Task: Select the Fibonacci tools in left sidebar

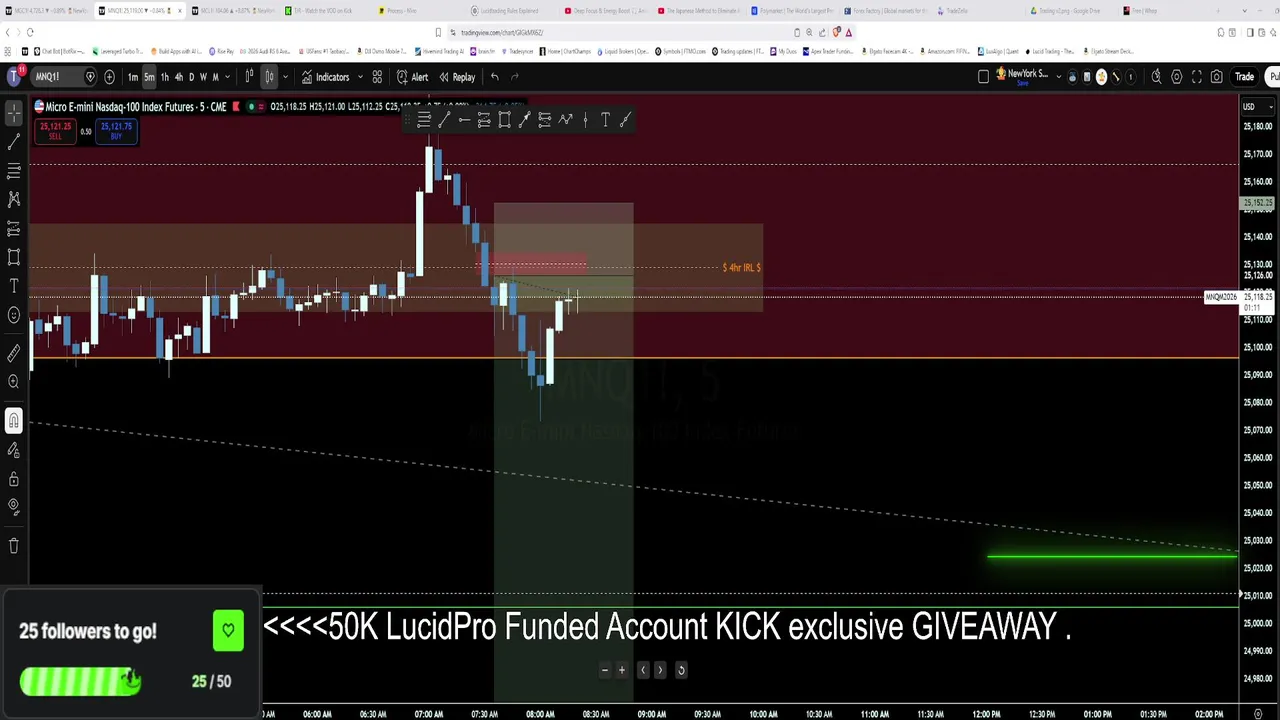Action: pos(14,172)
